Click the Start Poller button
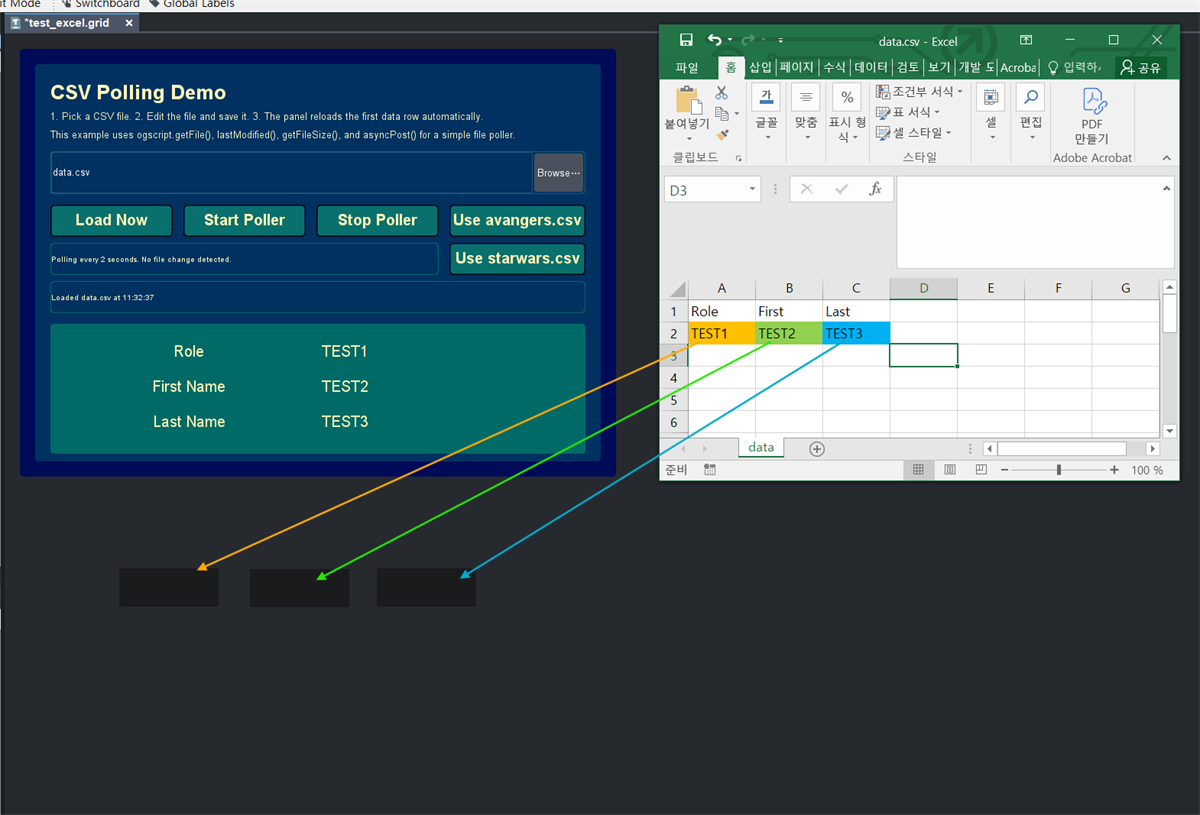1200x815 pixels. tap(244, 220)
